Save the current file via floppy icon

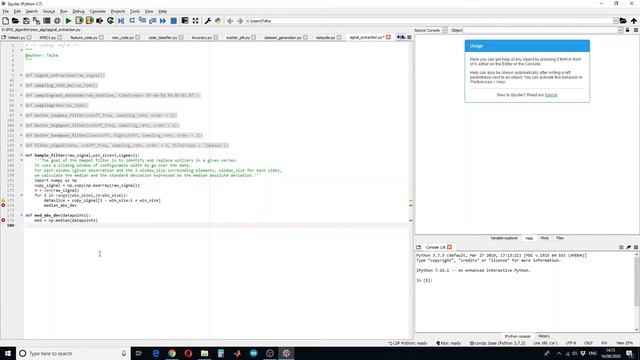(x=26, y=21)
